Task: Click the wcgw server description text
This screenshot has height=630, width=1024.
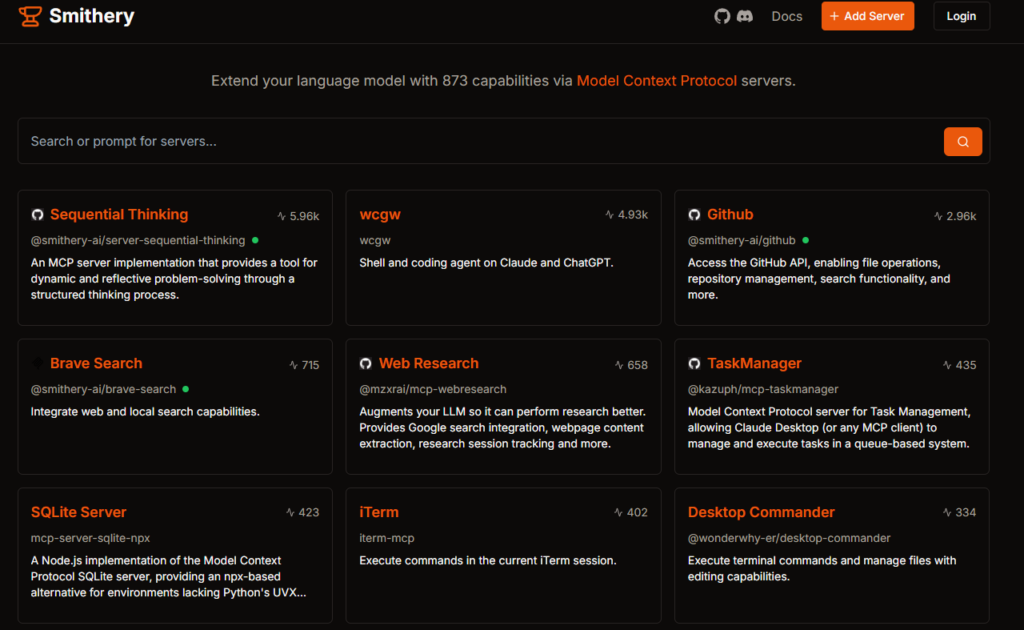Action: 486,263
